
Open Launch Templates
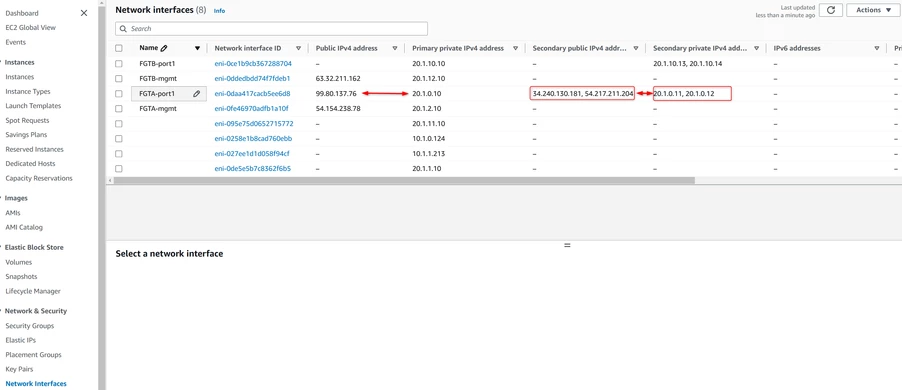33,106
